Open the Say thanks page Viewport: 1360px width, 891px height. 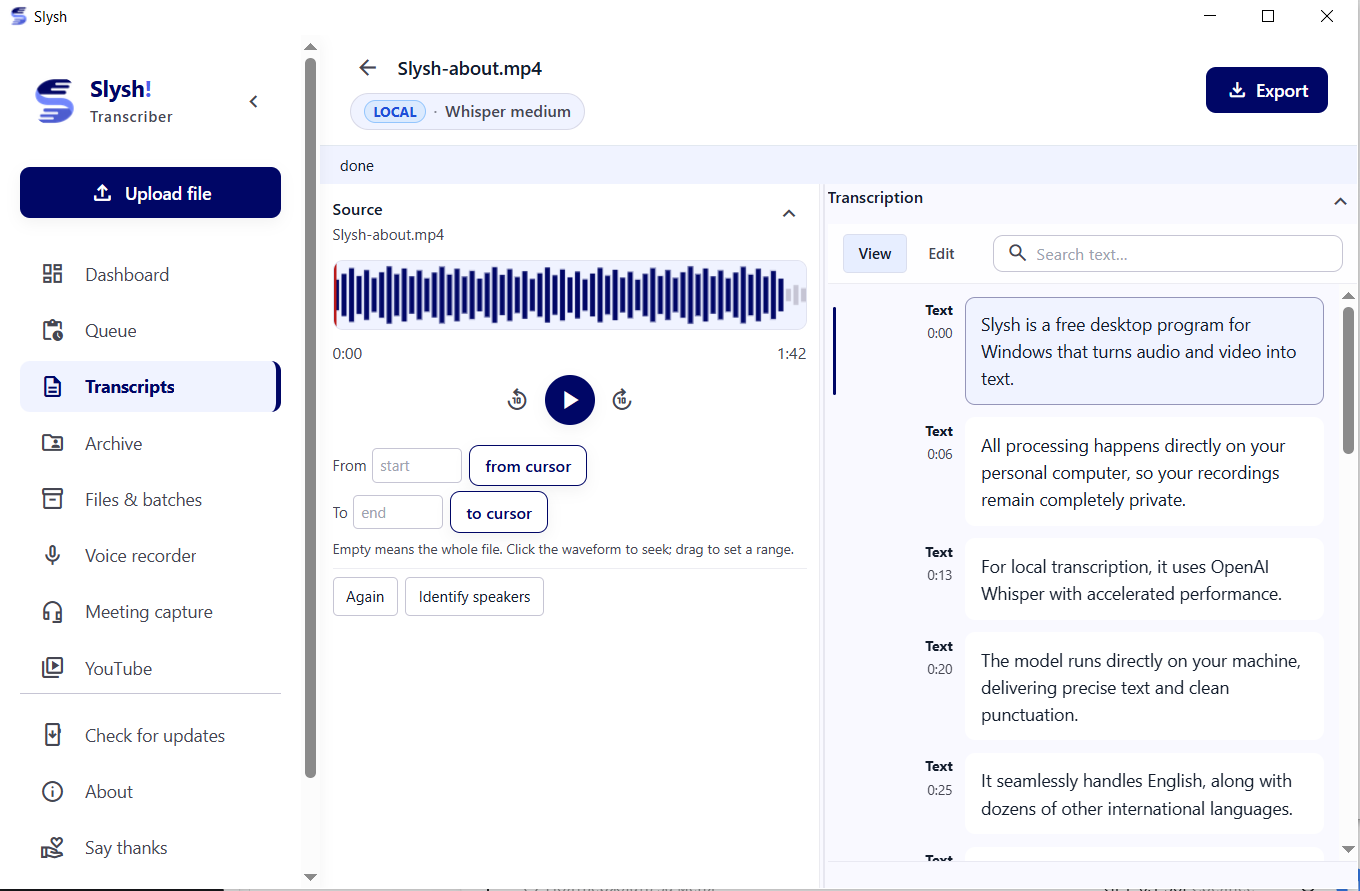coord(150,848)
